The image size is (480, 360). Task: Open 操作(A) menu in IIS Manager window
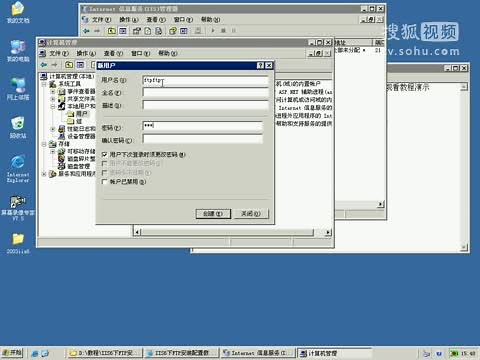[x=129, y=20]
